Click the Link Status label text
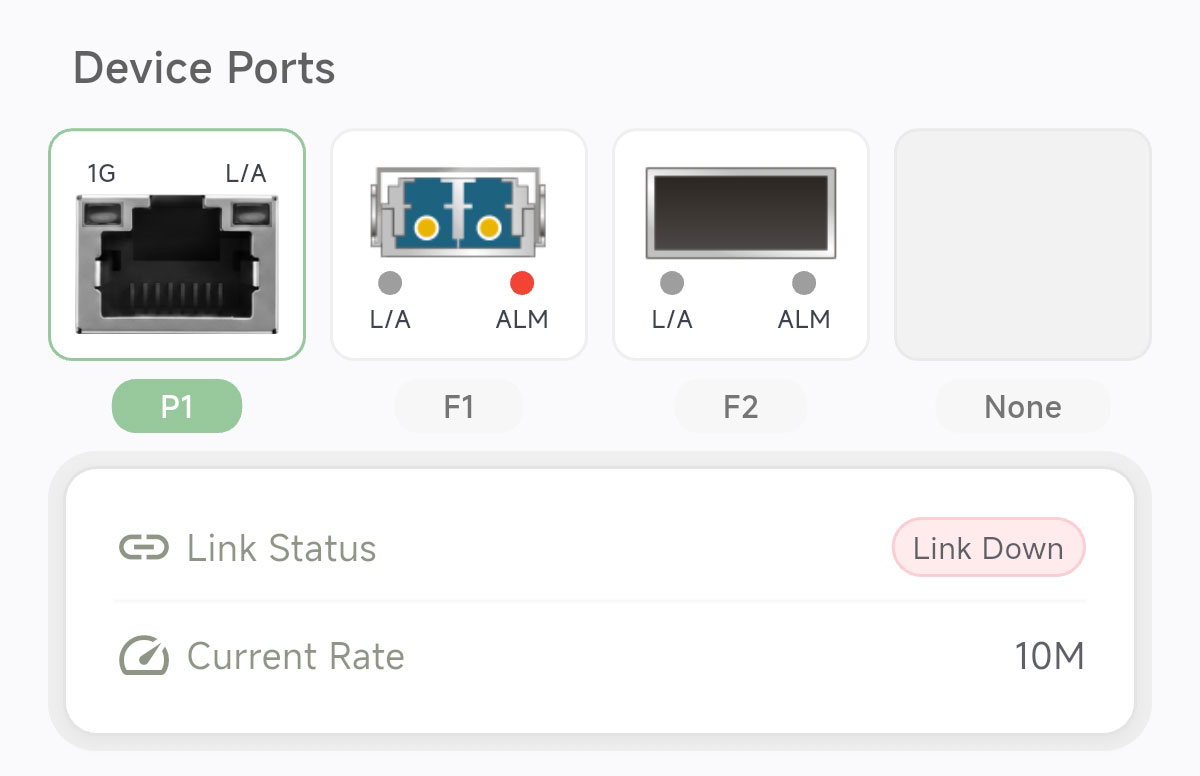This screenshot has width=1200, height=776. point(281,548)
